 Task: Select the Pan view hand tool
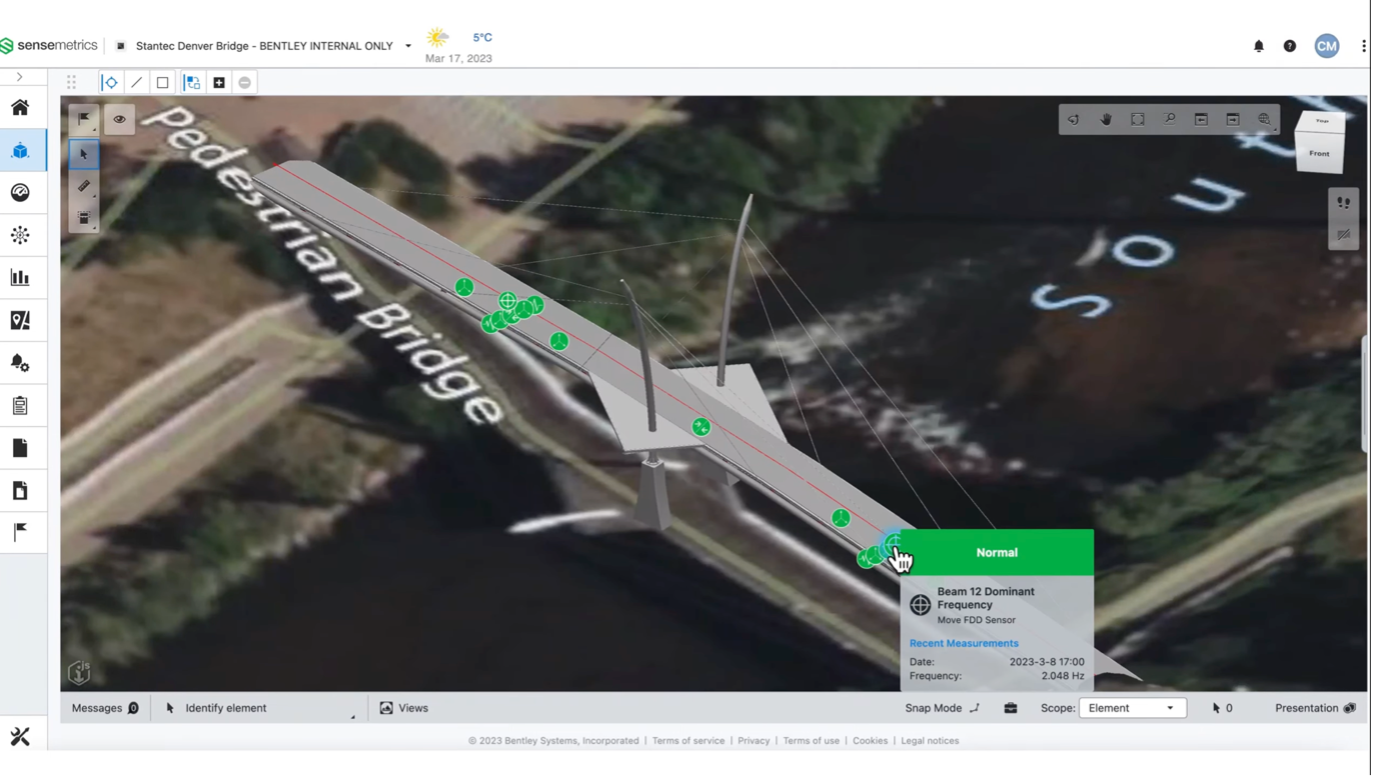coord(1106,119)
